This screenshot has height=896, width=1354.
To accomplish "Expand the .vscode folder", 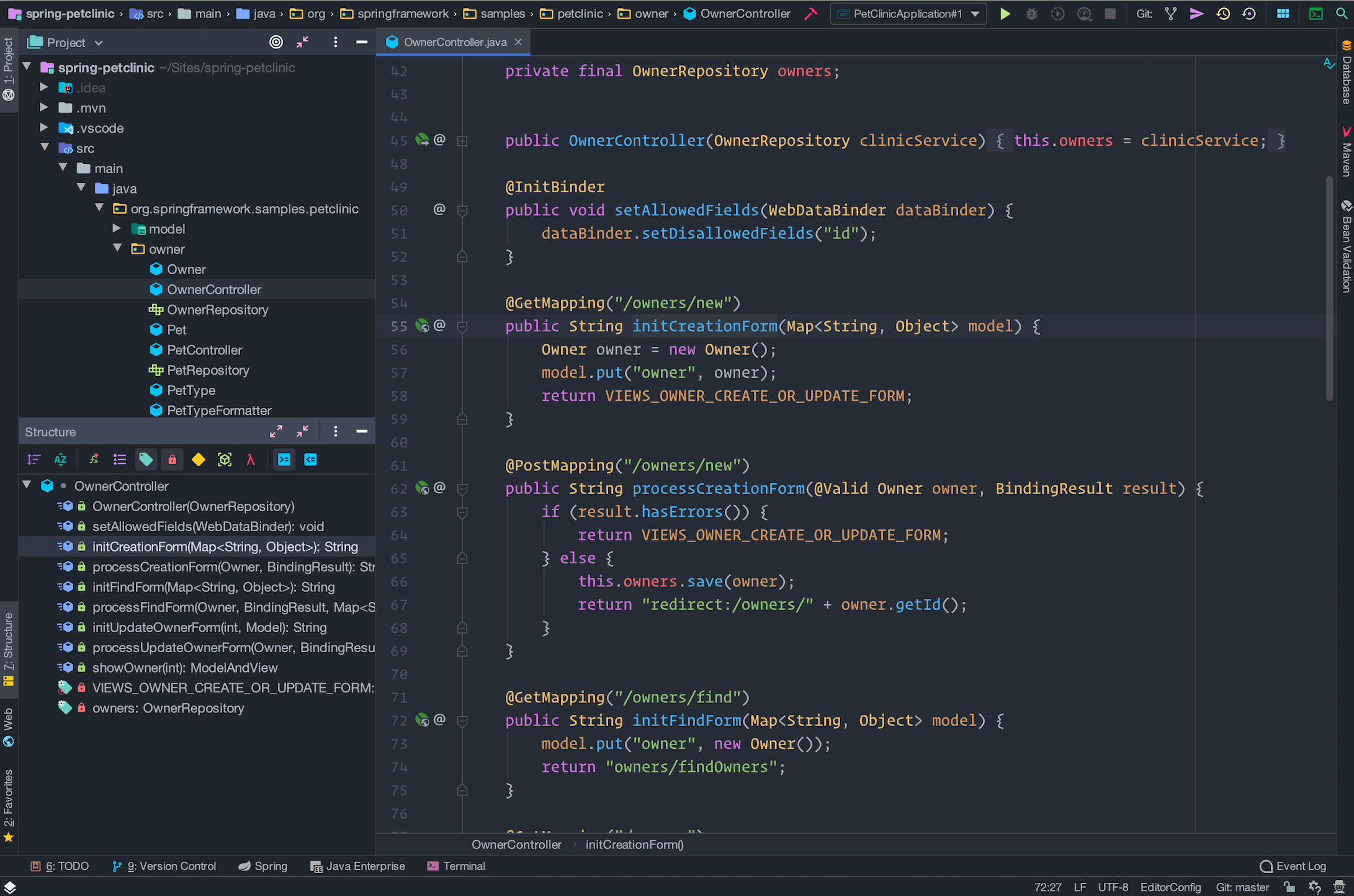I will tap(44, 128).
